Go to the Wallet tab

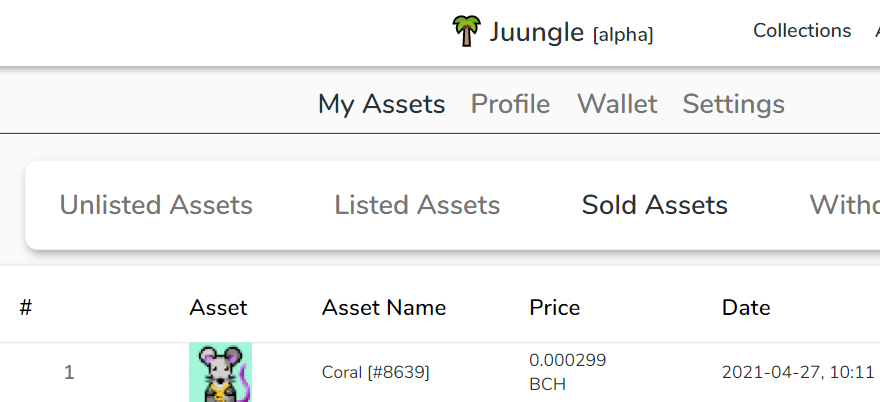pos(617,104)
